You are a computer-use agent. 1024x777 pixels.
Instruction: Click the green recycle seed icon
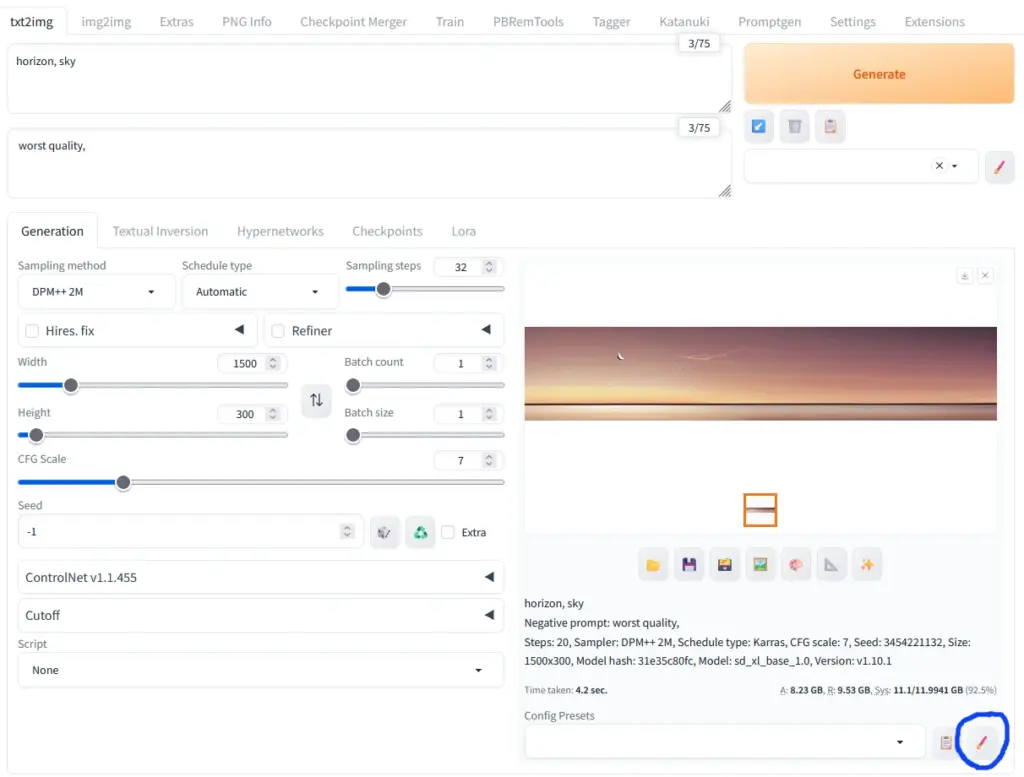click(420, 533)
